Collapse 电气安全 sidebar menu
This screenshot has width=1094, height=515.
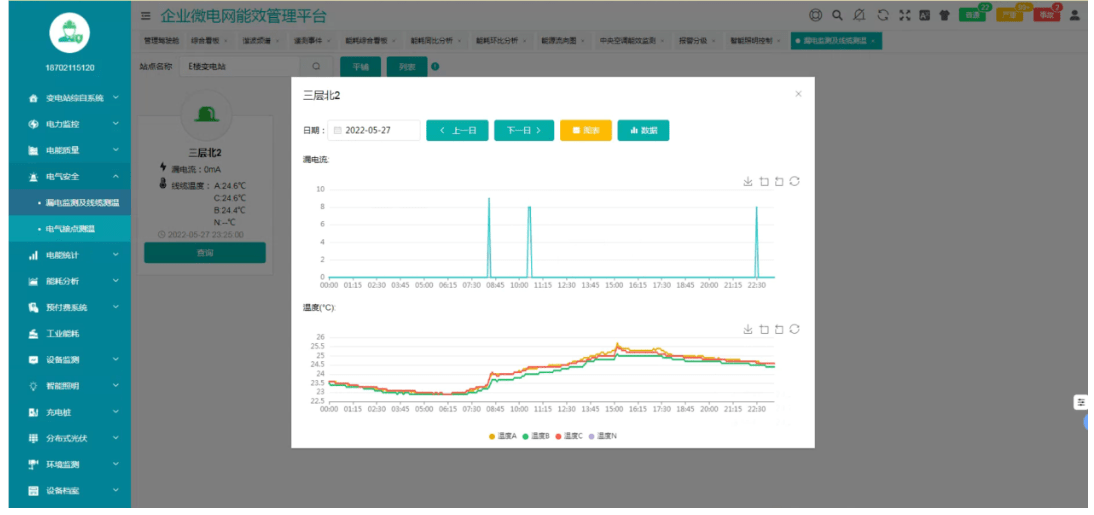click(x=70, y=177)
